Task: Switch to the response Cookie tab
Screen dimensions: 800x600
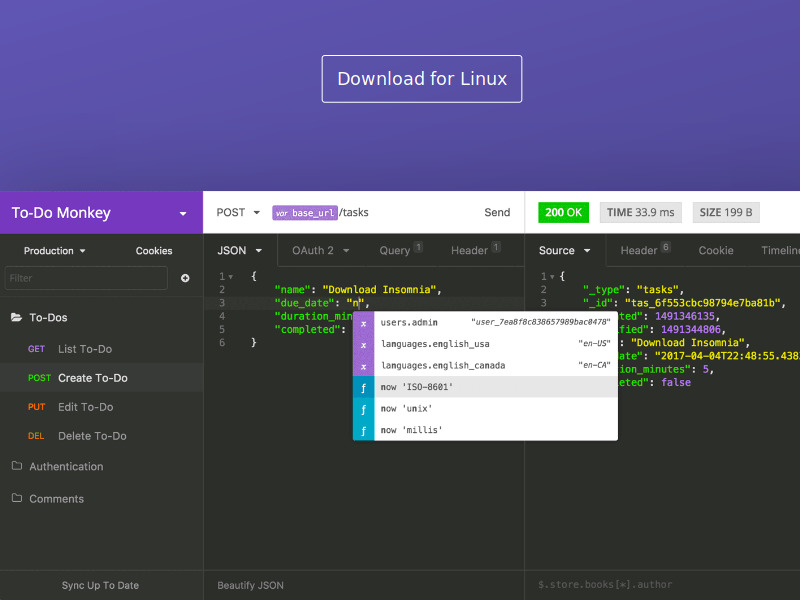Action: point(715,250)
